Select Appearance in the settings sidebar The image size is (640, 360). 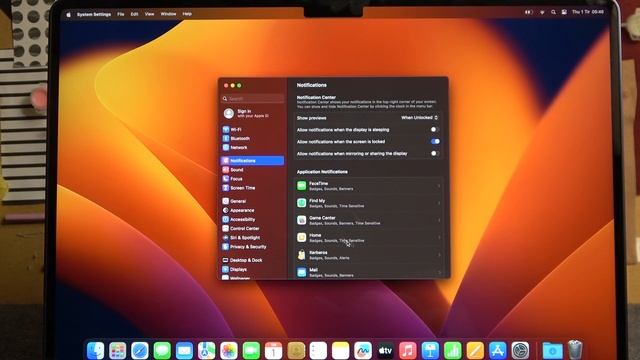[x=252, y=210]
